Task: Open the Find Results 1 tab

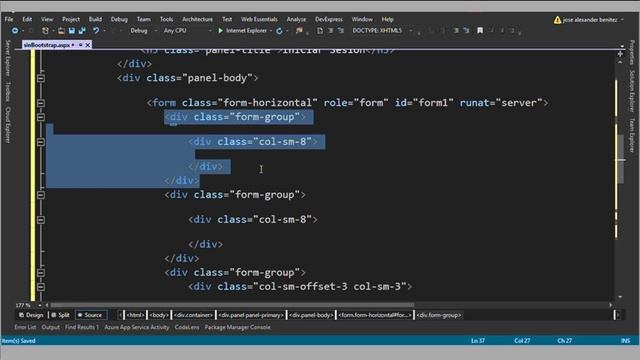Action: click(82, 327)
